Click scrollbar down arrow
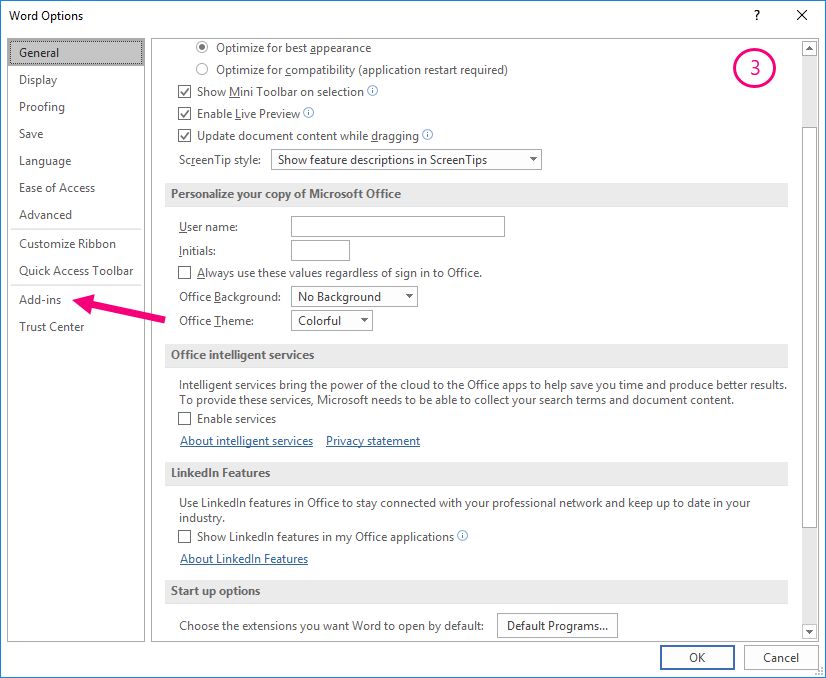826x678 pixels. 809,631
